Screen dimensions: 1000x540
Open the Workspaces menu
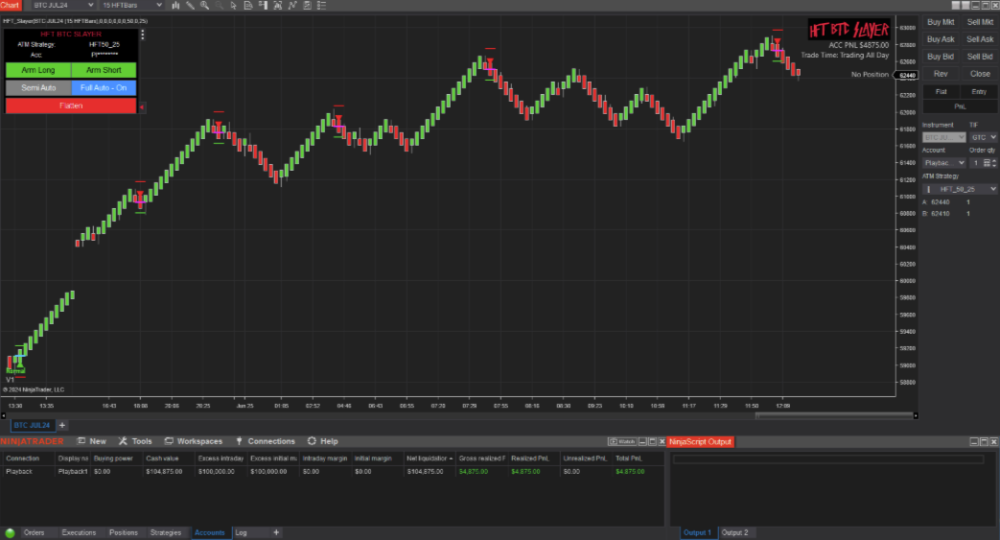pos(193,441)
